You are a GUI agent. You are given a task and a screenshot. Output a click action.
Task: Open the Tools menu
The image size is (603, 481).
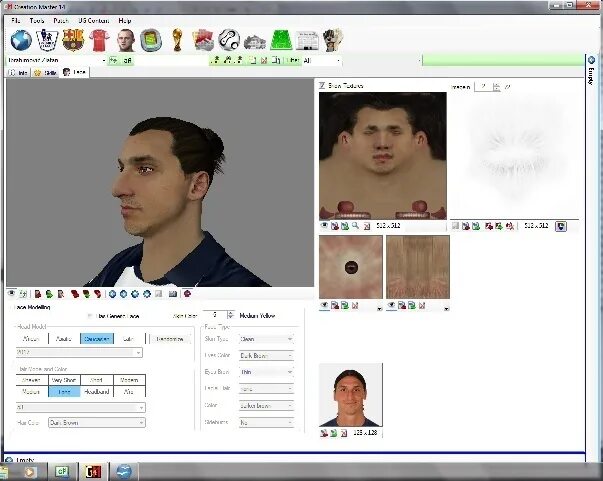pos(37,20)
